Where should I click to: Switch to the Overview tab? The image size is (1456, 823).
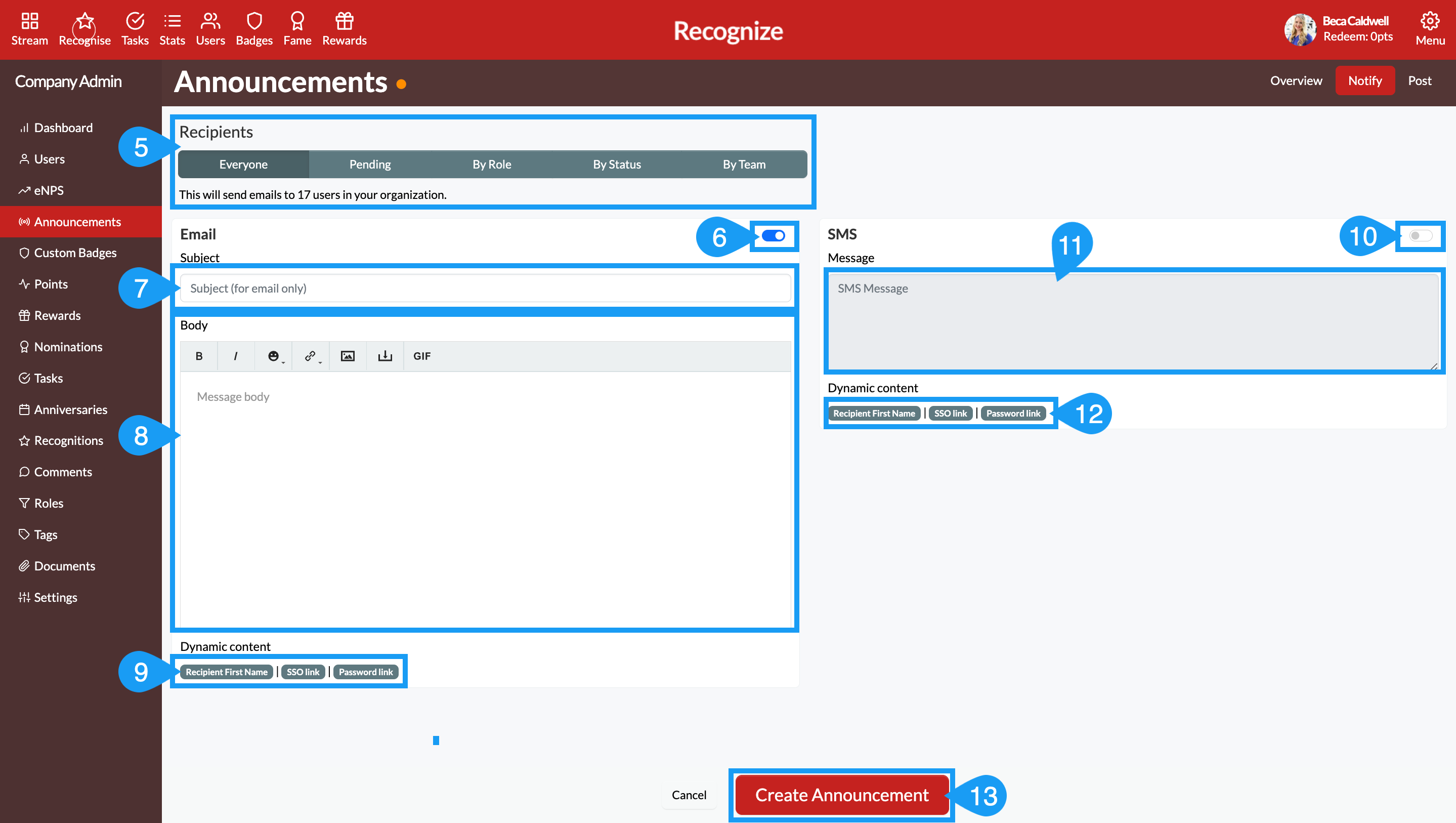pyautogui.click(x=1296, y=80)
